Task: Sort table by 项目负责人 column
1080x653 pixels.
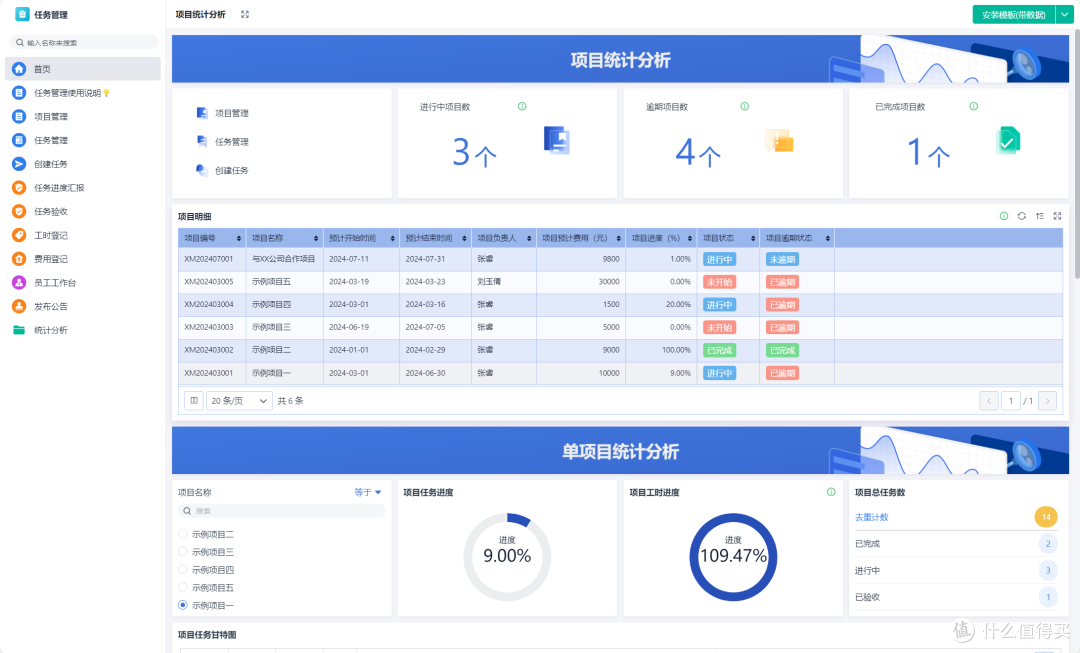Action: (529, 238)
